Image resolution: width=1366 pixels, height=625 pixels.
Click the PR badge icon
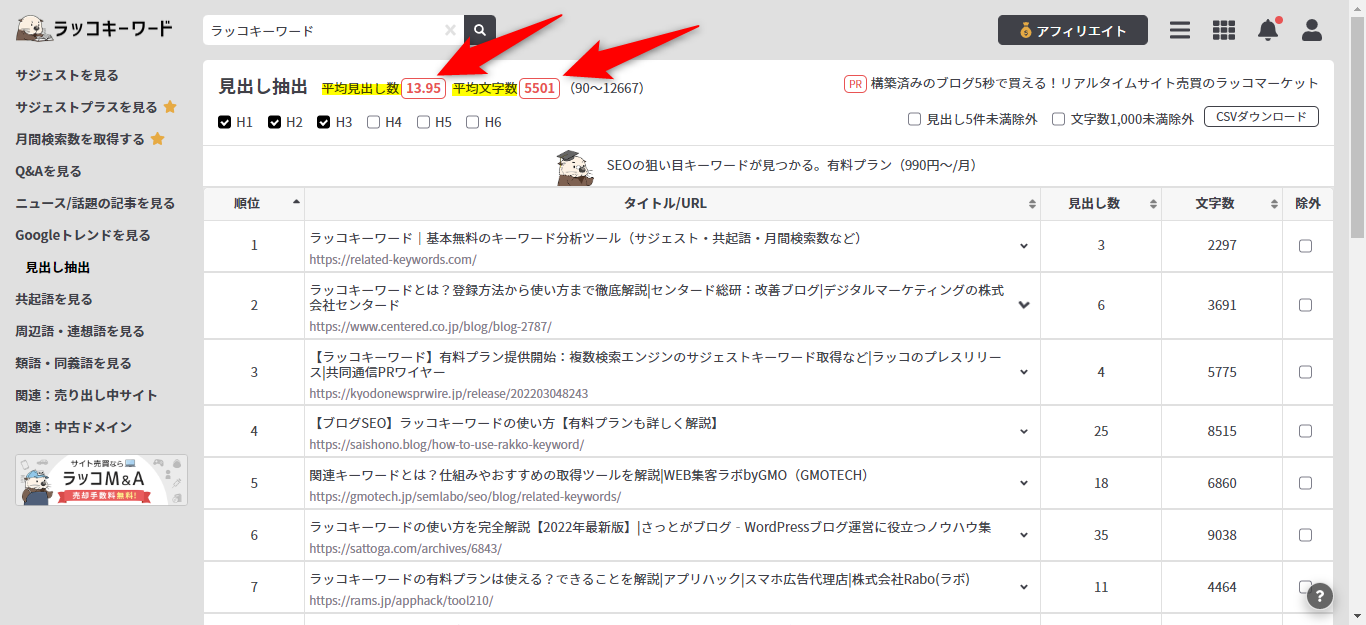pos(855,84)
